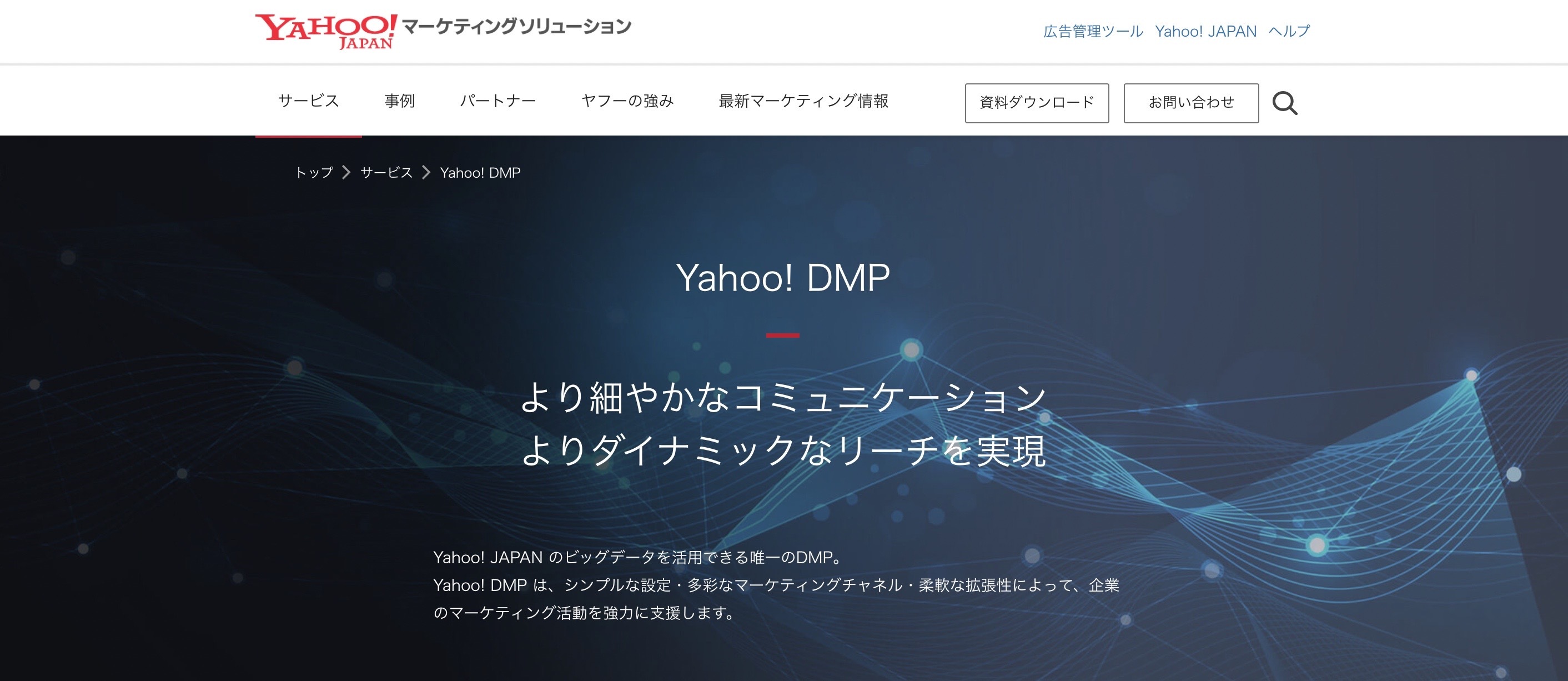Click paragraph line starting Yahoo! DMP は、シンプルな設定
The width and height of the screenshot is (1568, 681).
[776, 585]
